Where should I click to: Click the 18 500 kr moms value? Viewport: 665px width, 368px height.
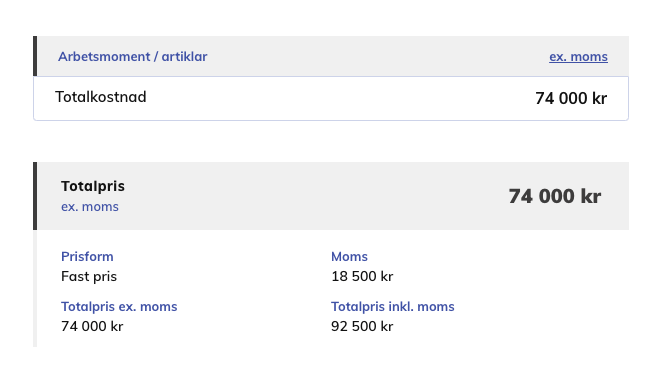(x=362, y=276)
